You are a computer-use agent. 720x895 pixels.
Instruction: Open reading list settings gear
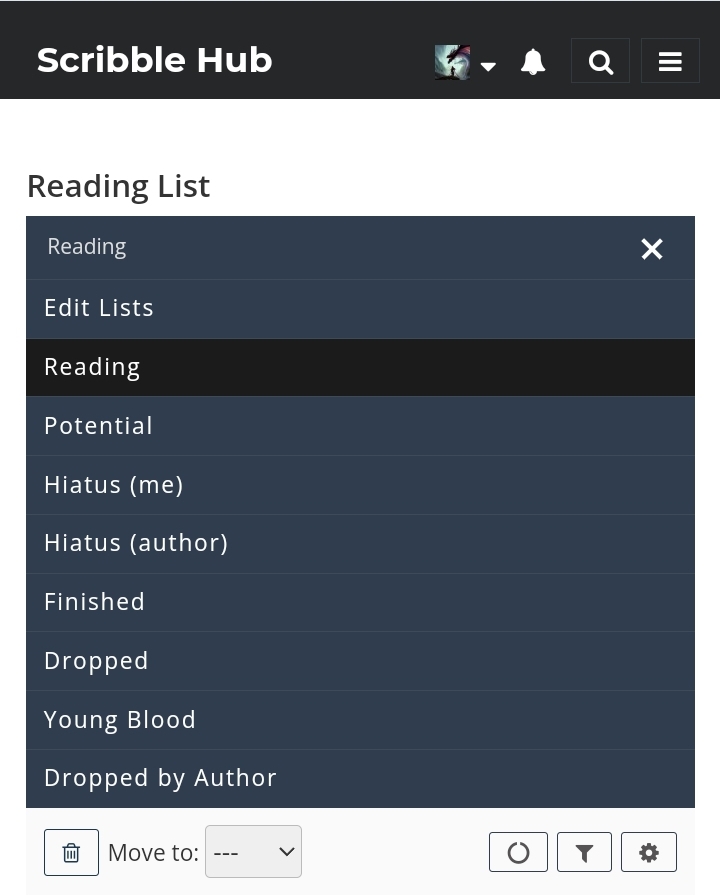point(648,852)
